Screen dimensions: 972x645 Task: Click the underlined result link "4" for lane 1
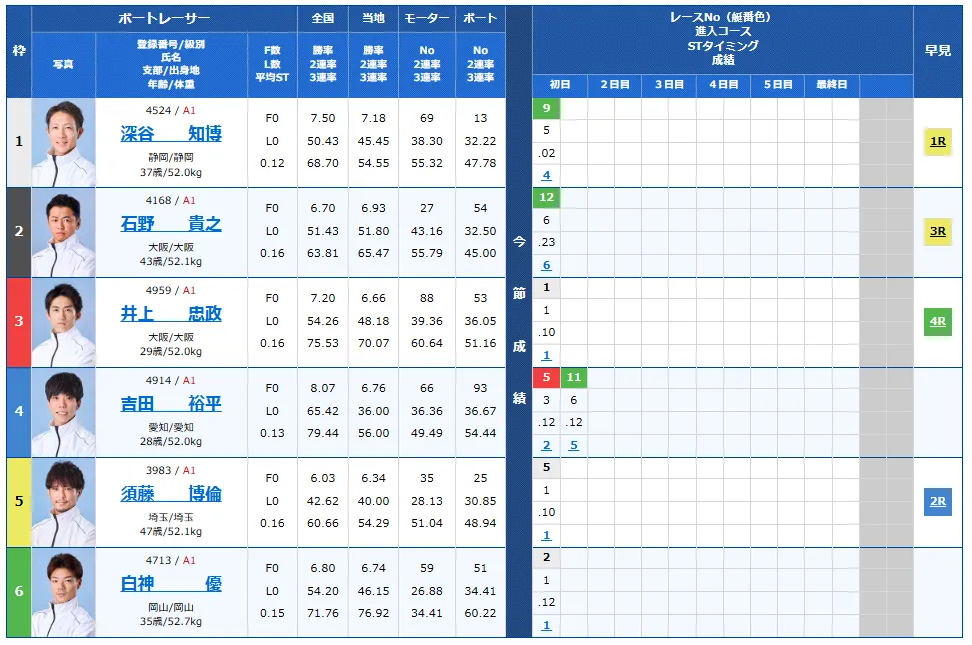546,174
